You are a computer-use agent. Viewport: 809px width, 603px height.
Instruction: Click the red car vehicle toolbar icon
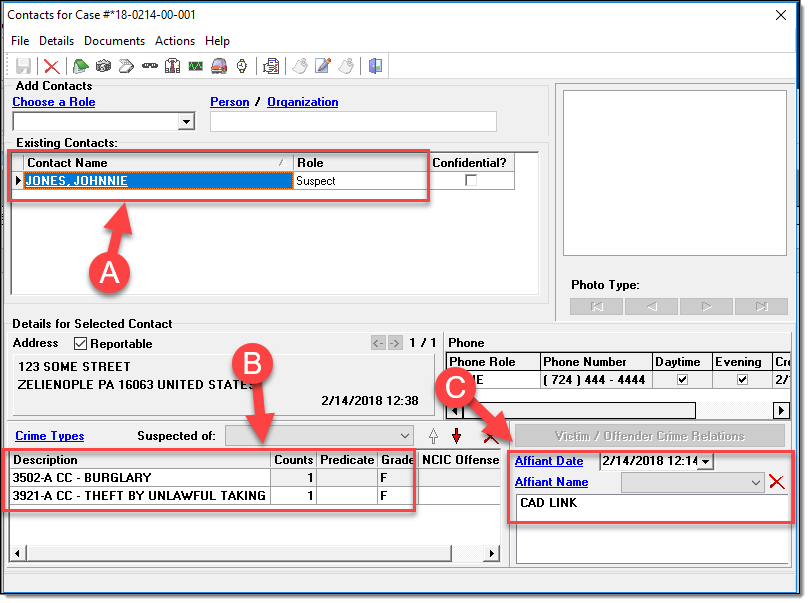click(218, 66)
